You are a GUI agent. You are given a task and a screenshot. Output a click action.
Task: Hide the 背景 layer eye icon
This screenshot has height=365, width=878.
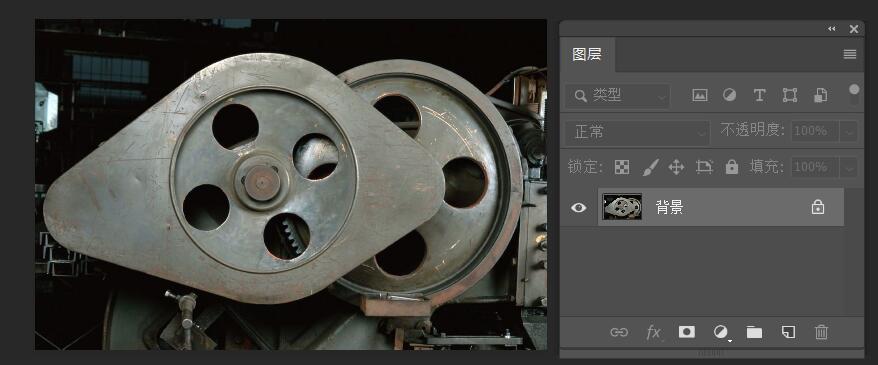578,208
